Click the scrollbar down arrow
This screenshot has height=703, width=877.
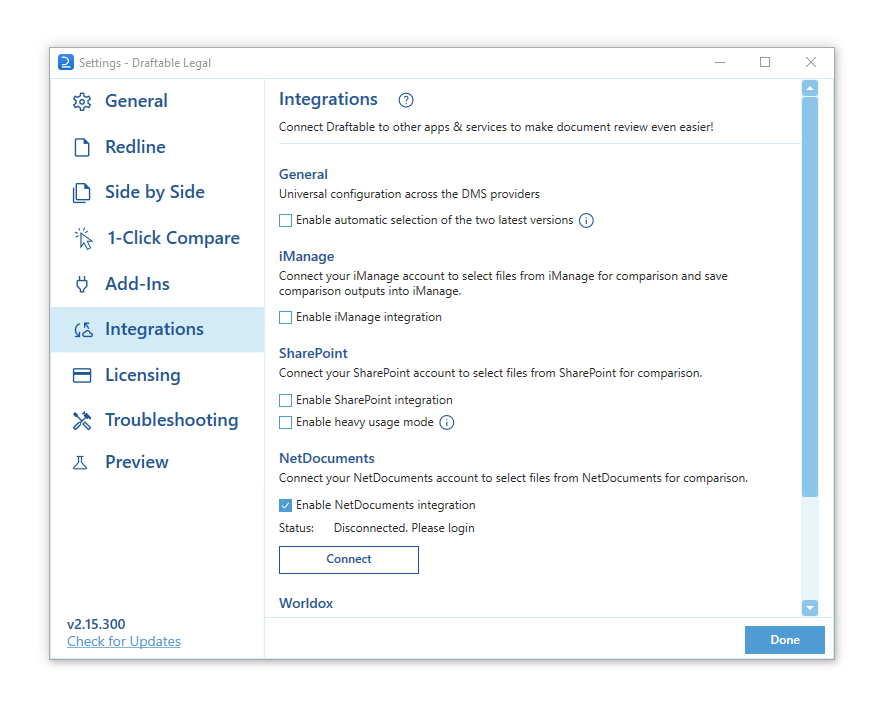click(x=809, y=608)
